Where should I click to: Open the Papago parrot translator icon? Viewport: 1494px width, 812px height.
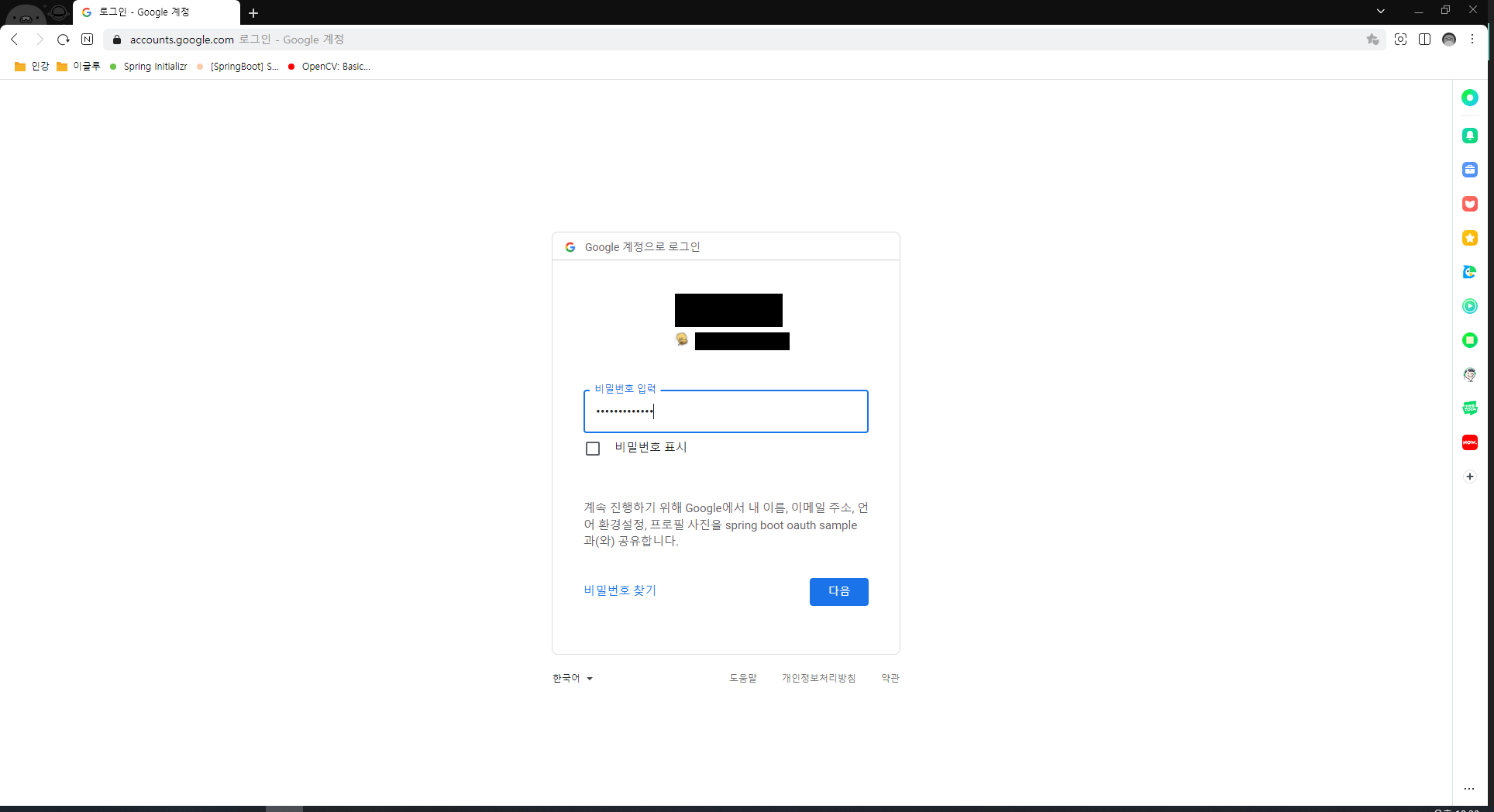[1469, 272]
